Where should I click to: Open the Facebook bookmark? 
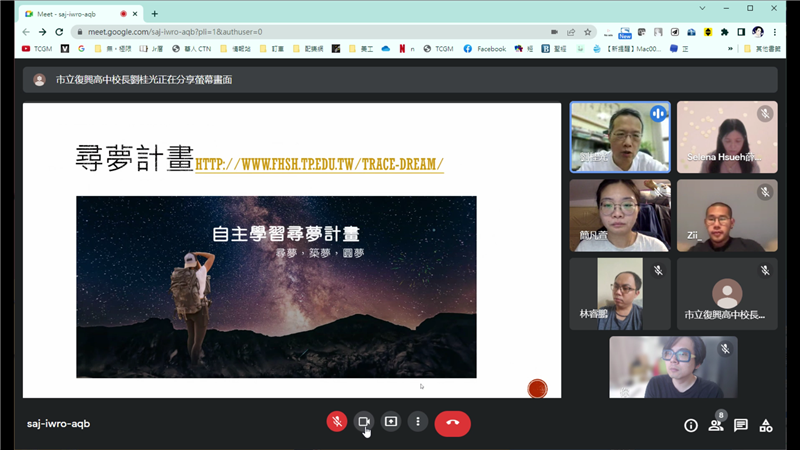pos(484,48)
